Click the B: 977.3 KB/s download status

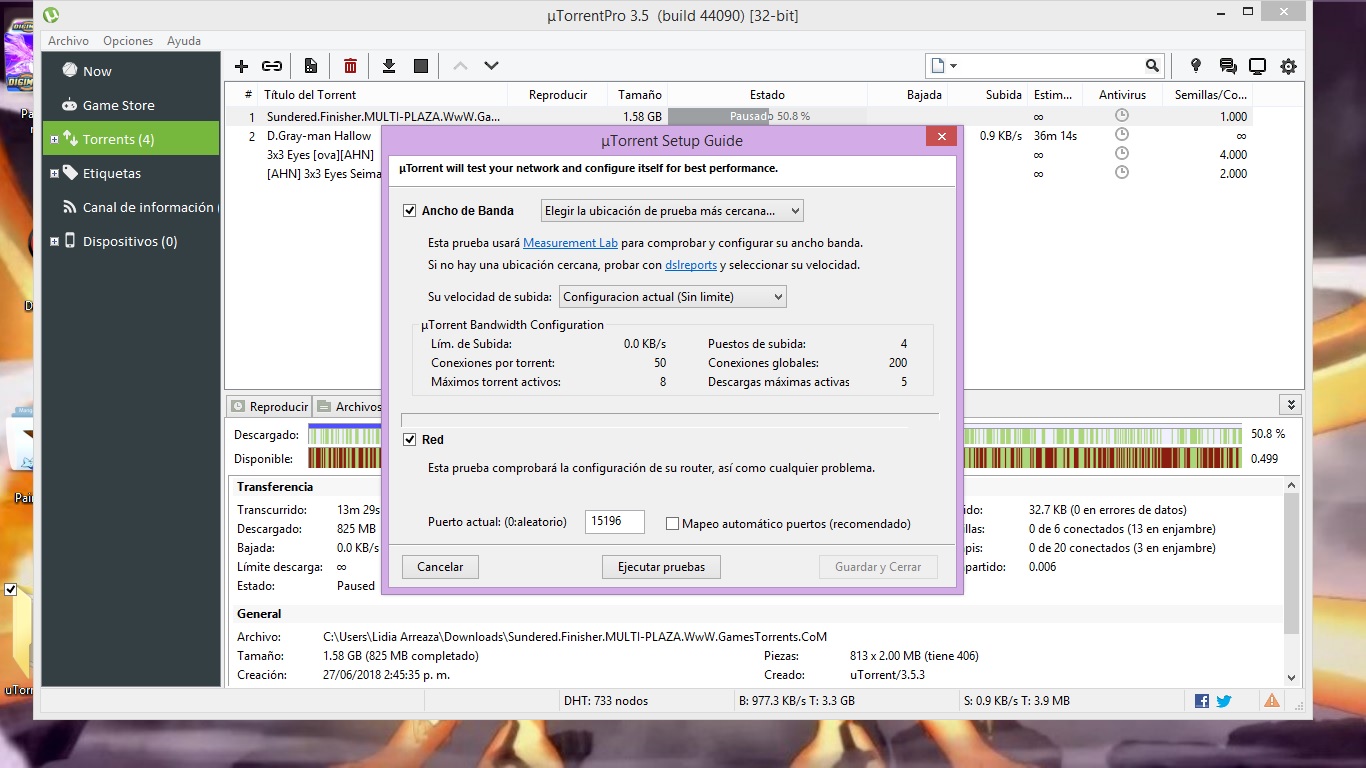796,701
